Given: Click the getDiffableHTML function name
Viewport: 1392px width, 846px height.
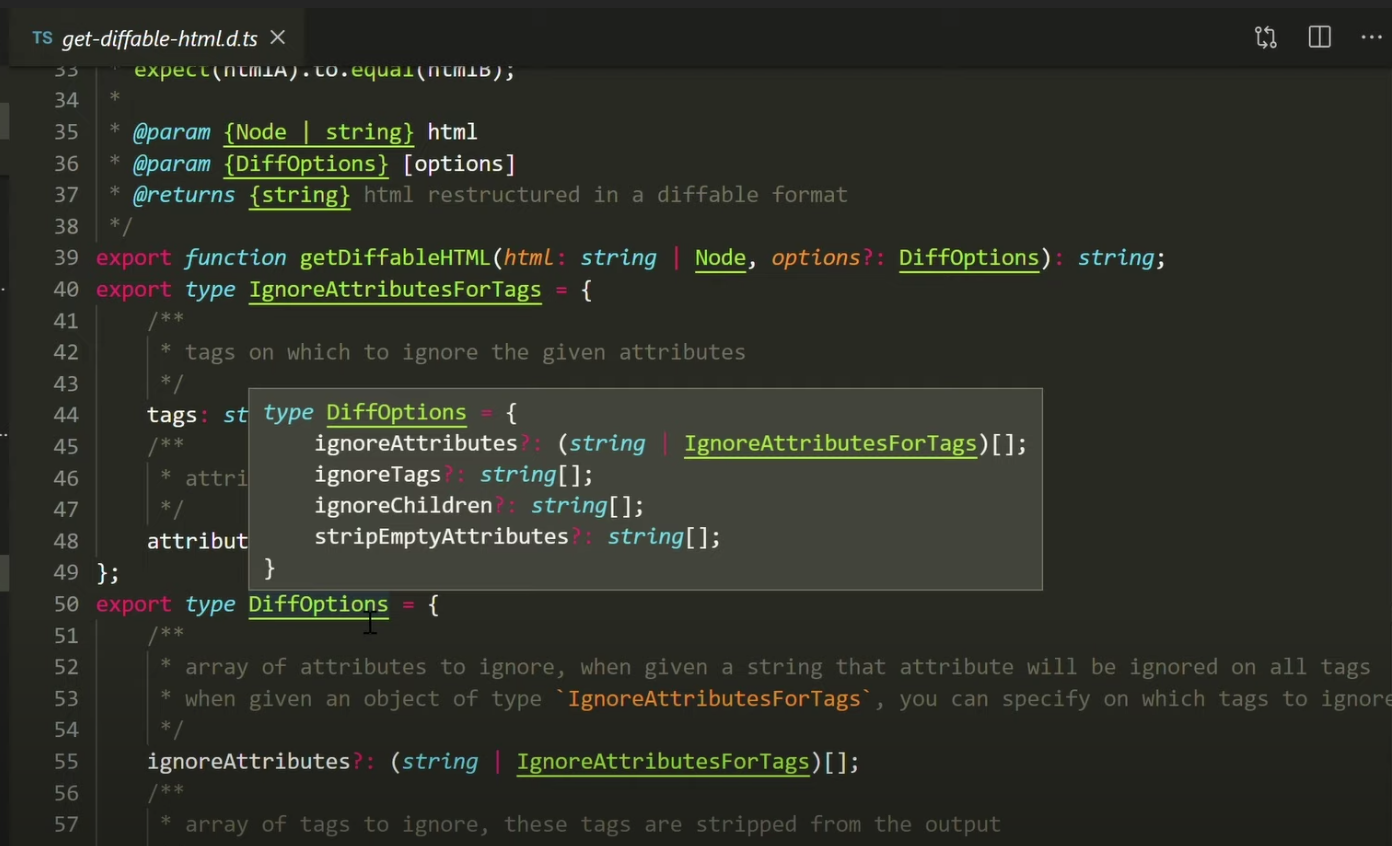Looking at the screenshot, I should point(396,258).
